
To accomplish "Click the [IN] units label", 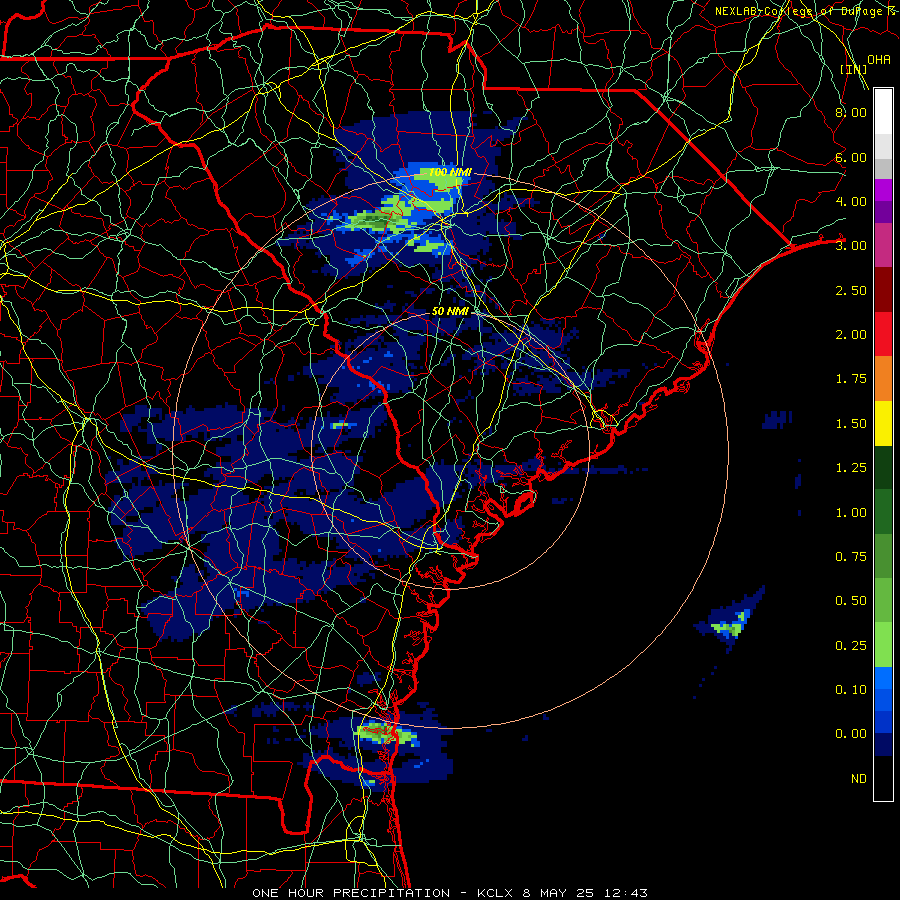I will pyautogui.click(x=853, y=69).
